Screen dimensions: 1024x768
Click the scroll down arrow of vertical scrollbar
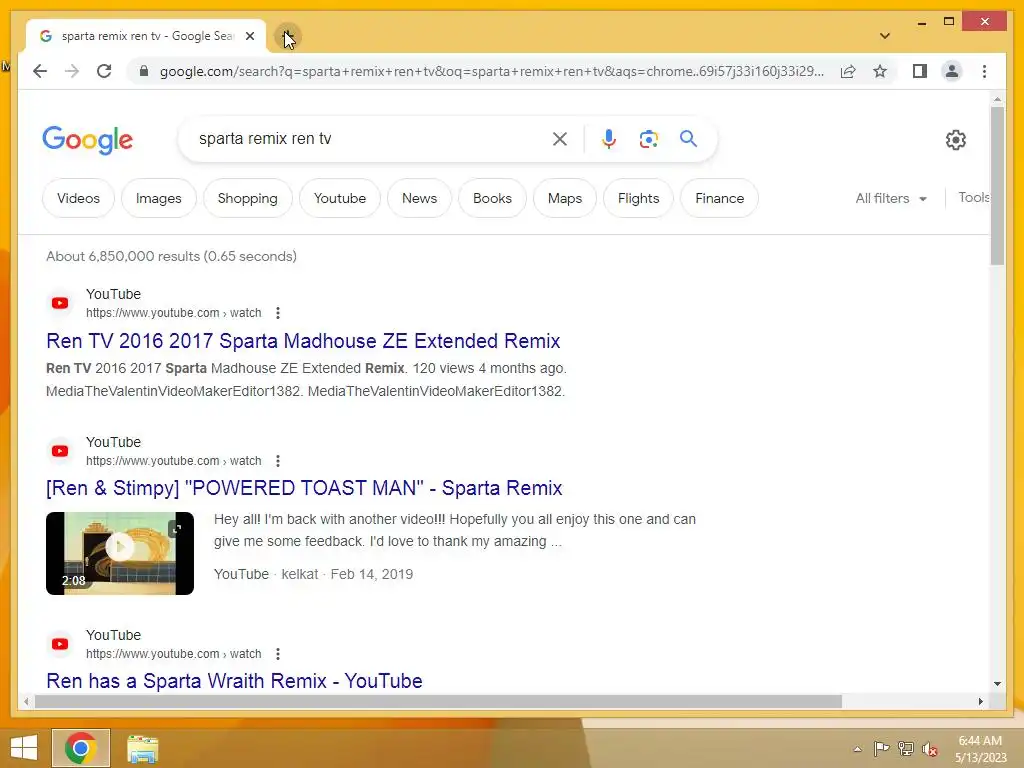click(997, 684)
